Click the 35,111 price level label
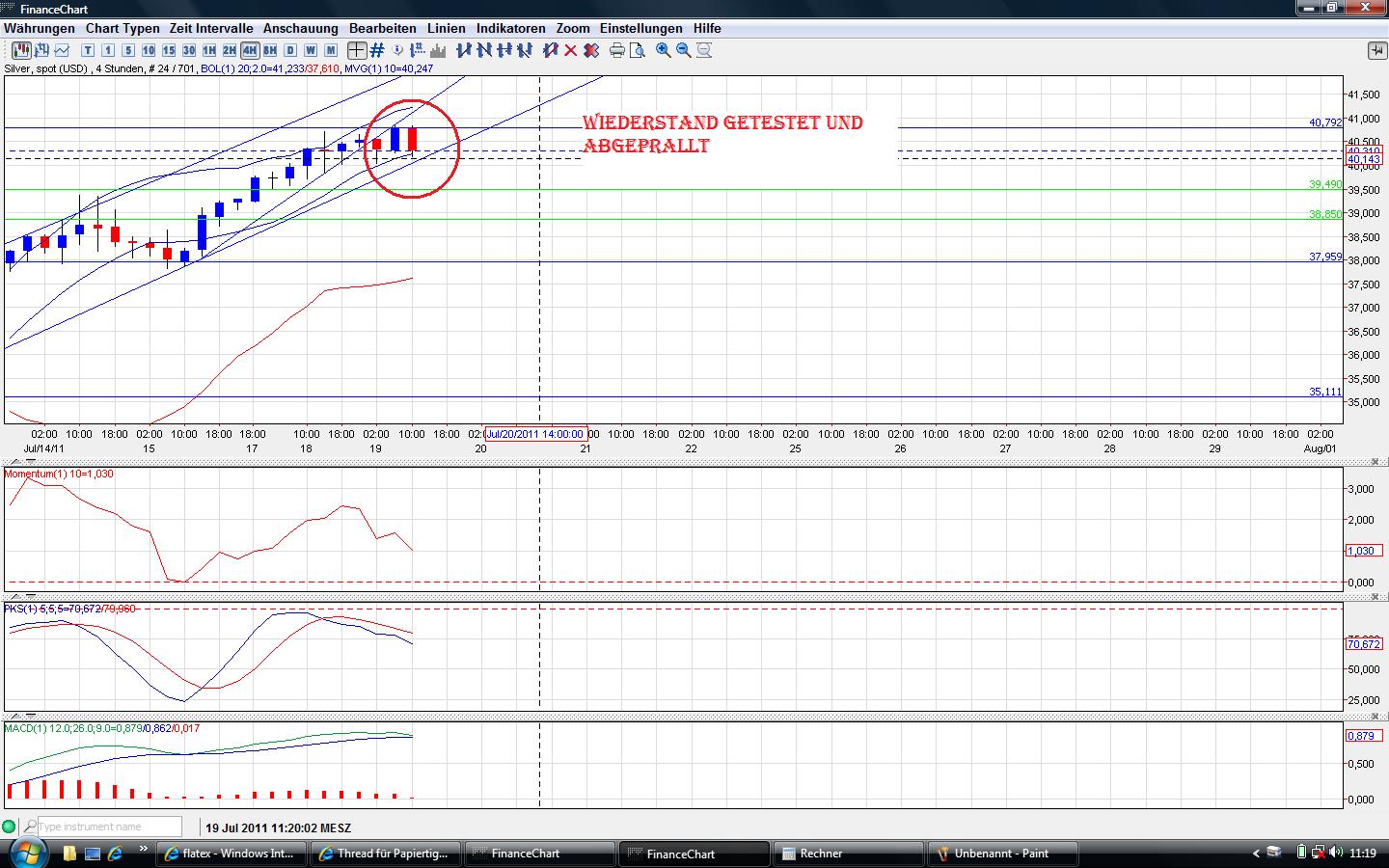The height and width of the screenshot is (868, 1389). 1325,392
